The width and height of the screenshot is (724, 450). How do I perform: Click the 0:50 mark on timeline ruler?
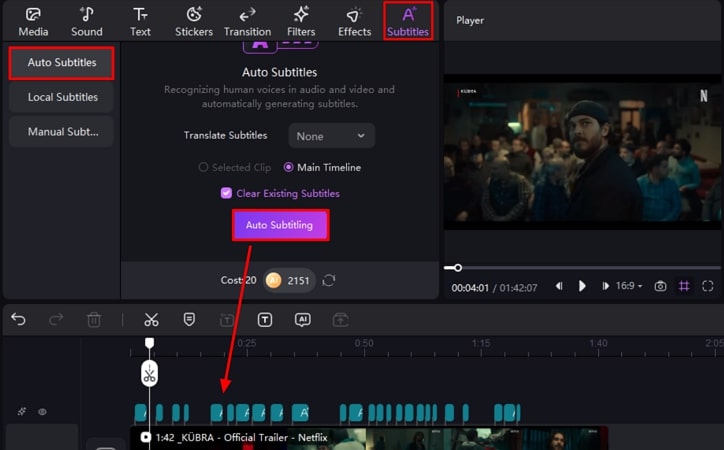click(x=364, y=343)
